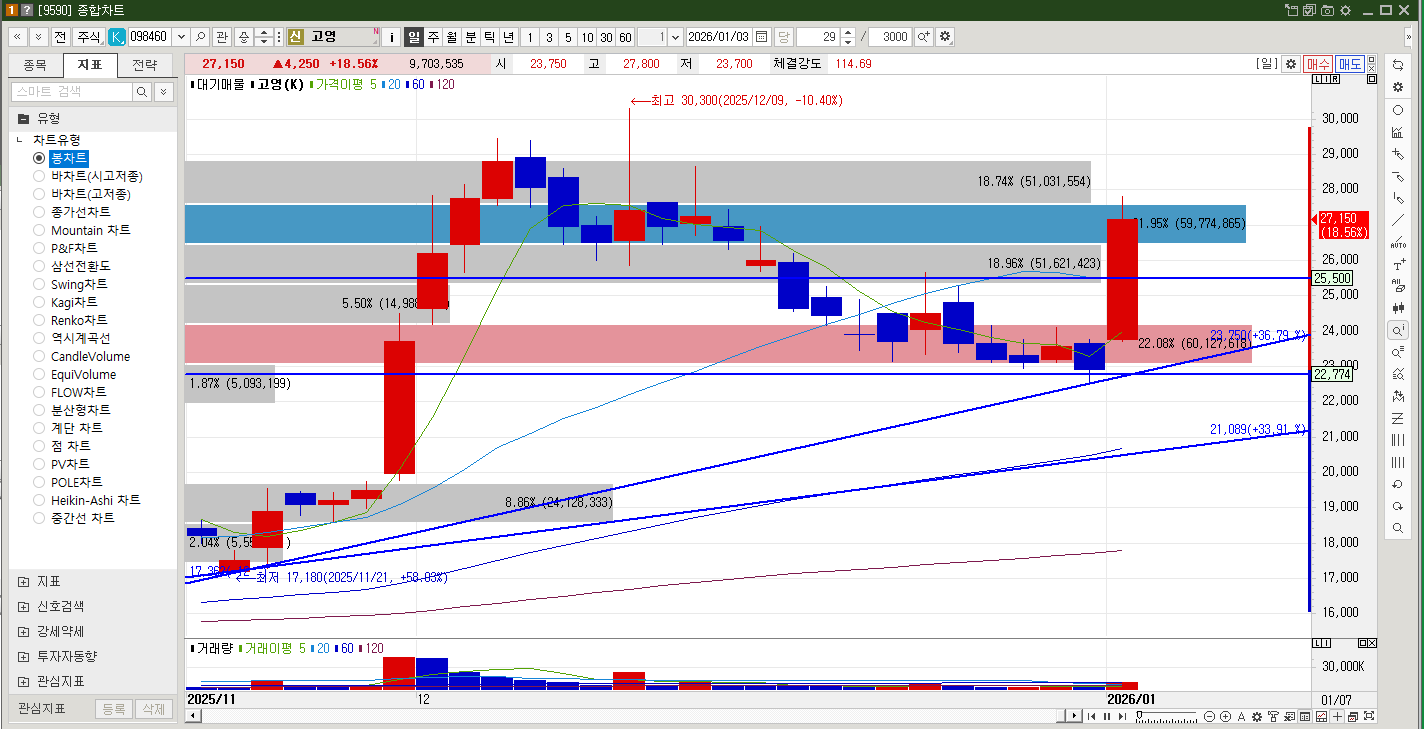Viewport: 1424px width, 729px height.
Task: Switch to the 종목 tab
Action: (35, 66)
